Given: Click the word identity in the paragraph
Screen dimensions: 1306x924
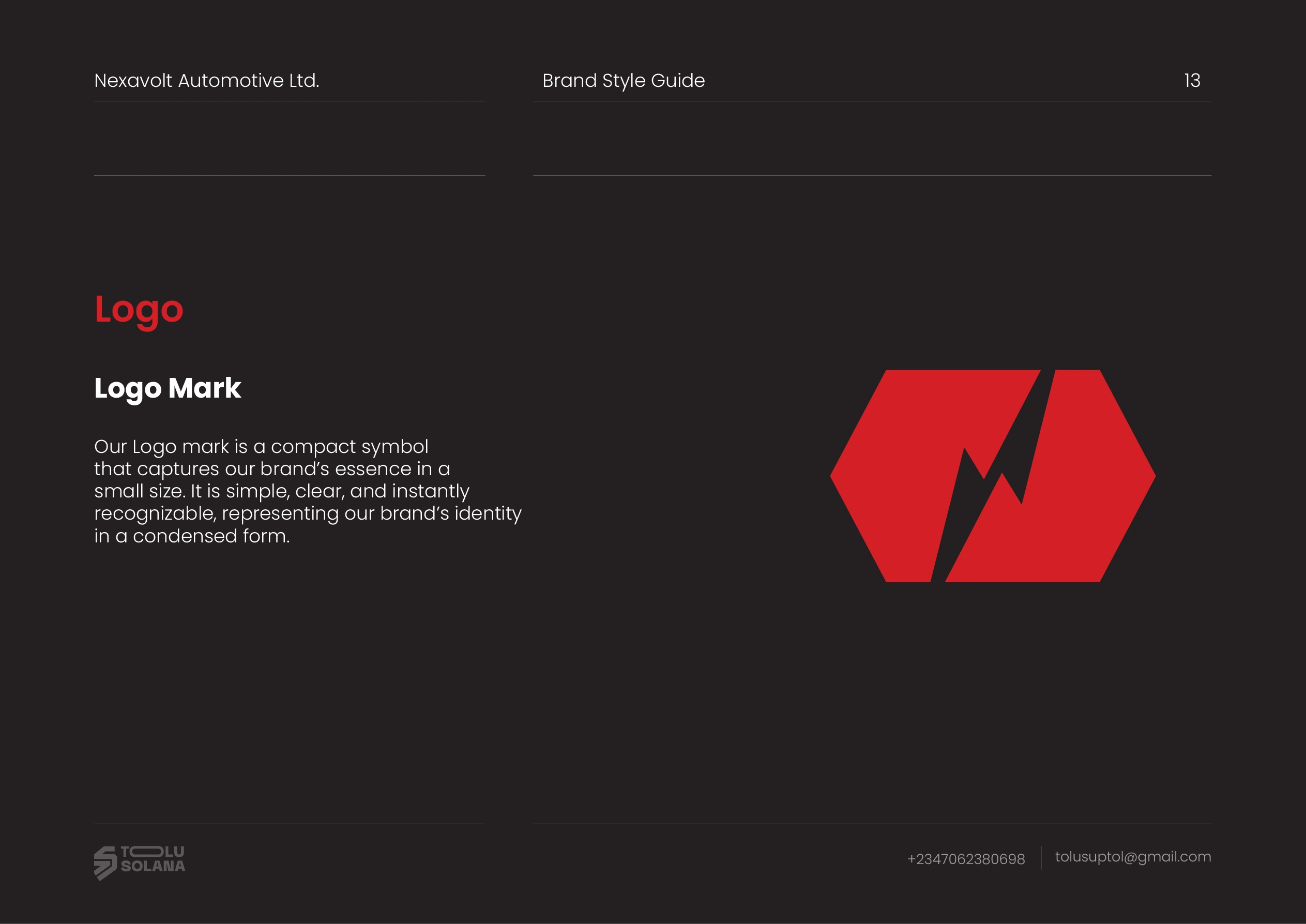Looking at the screenshot, I should coord(488,514).
